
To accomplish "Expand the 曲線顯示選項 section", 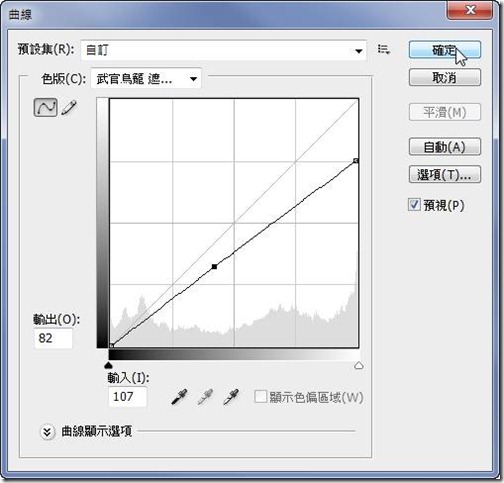I will click(x=47, y=432).
